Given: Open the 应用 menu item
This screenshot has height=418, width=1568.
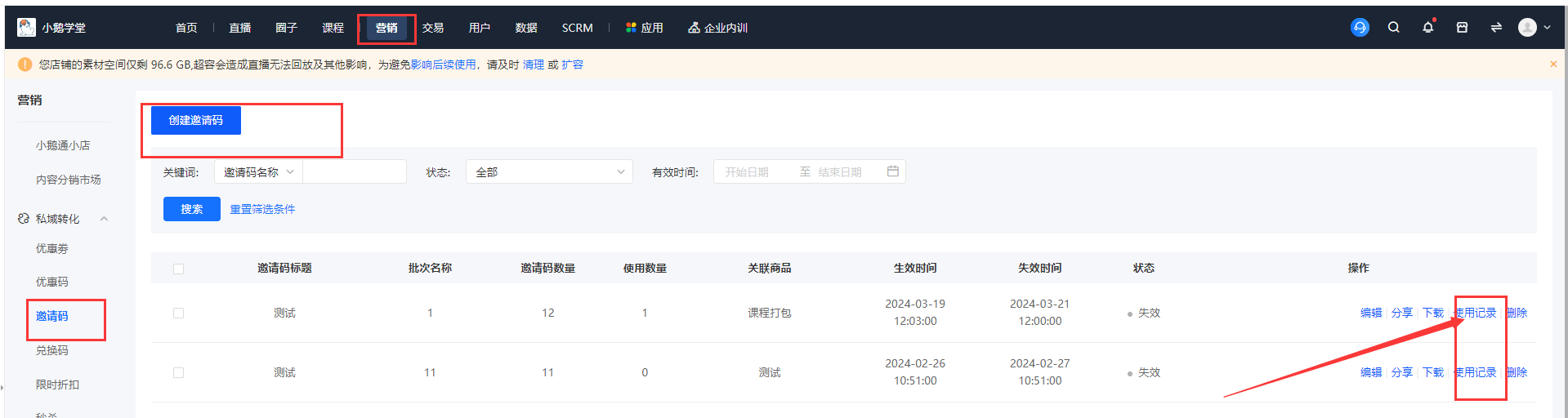Looking at the screenshot, I should click(644, 28).
